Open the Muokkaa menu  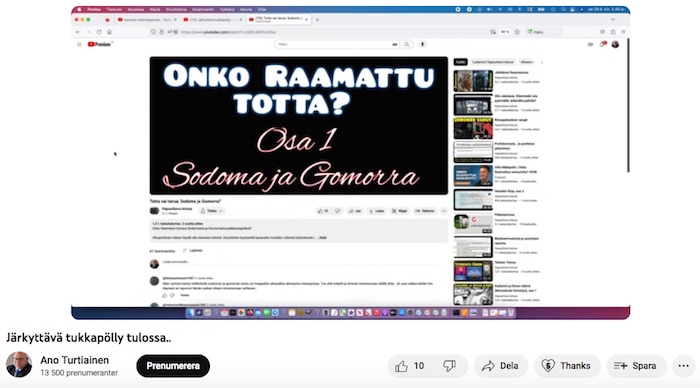tap(136, 9)
